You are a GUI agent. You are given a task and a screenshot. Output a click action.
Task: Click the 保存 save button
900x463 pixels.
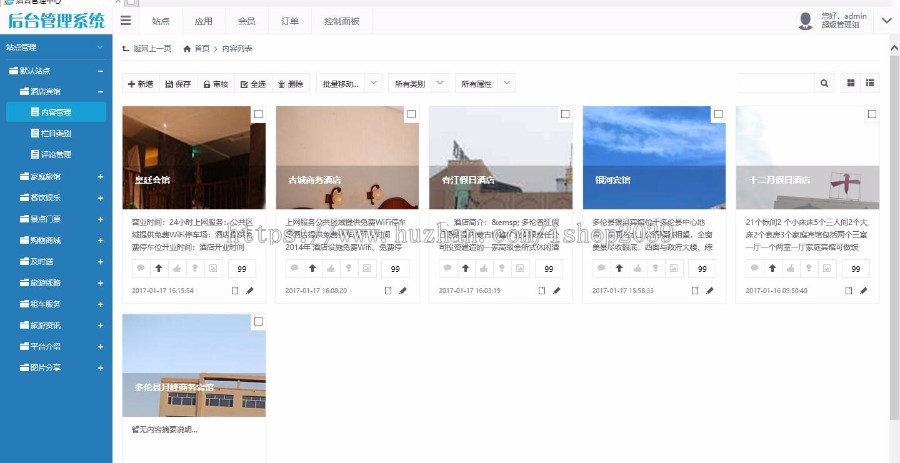coord(179,83)
